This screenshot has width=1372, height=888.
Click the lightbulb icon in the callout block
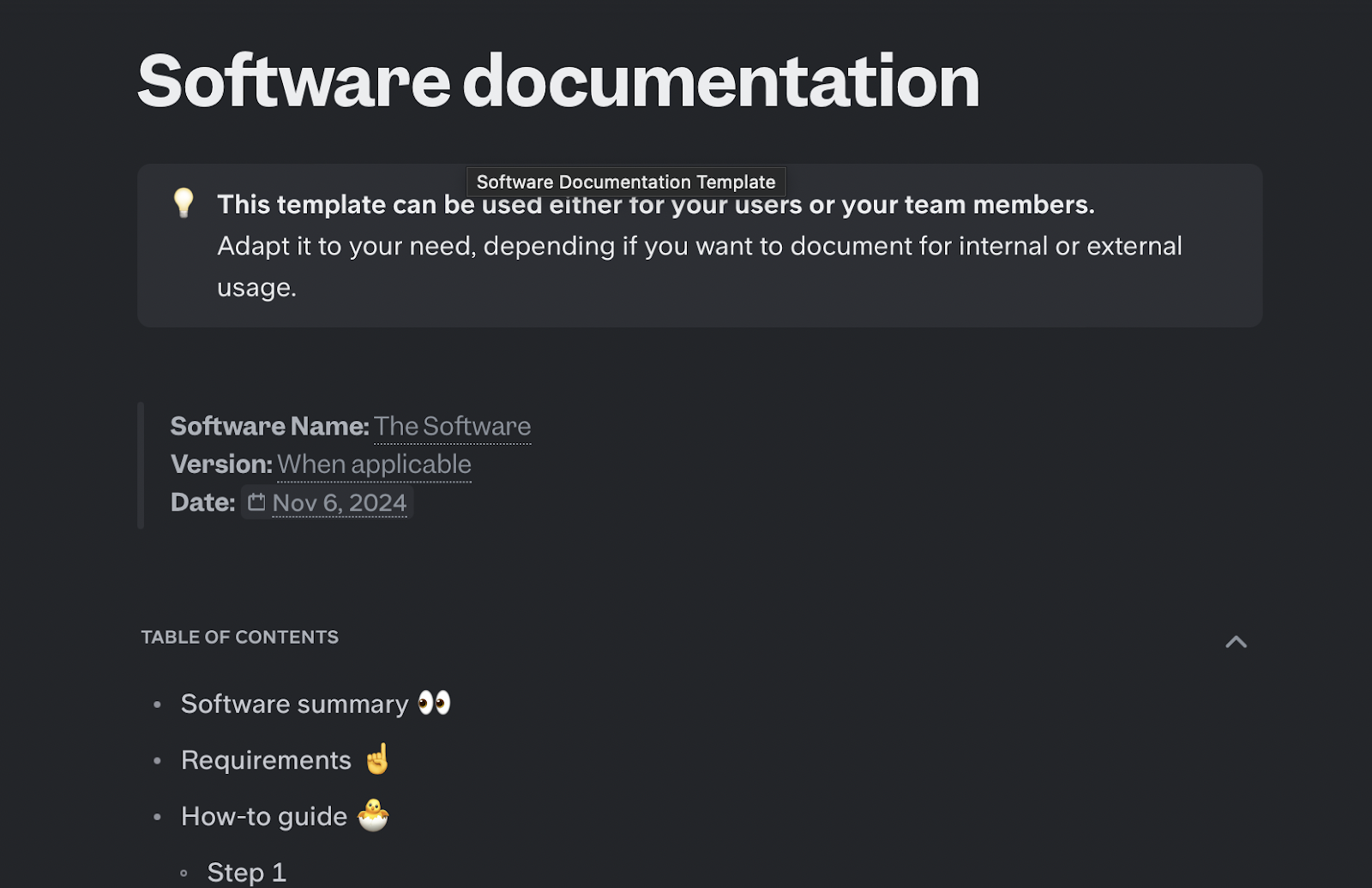[184, 206]
